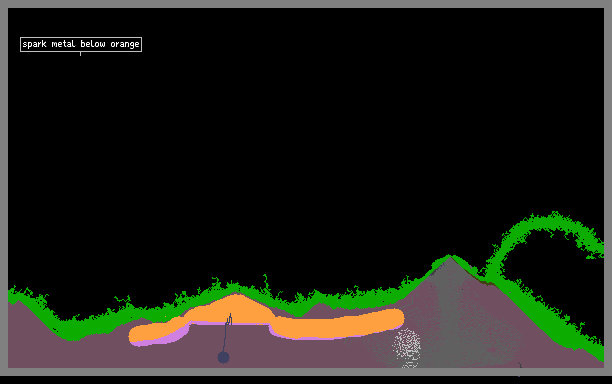Screen dimensions: 612x384
Task: Click the tall plant sprout above orange
Action: point(265,282)
